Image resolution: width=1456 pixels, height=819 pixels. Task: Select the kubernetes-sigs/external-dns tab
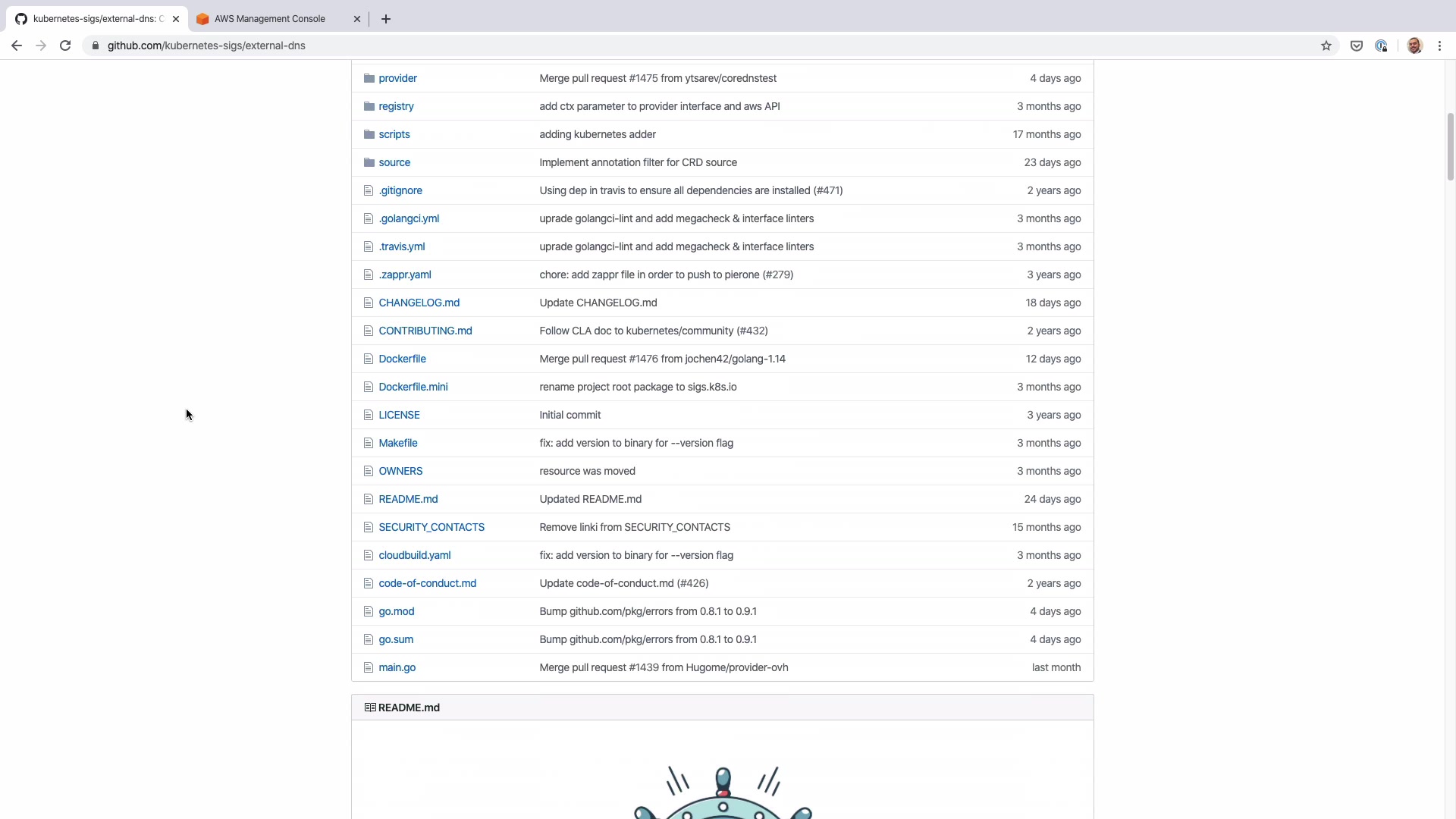point(95,19)
